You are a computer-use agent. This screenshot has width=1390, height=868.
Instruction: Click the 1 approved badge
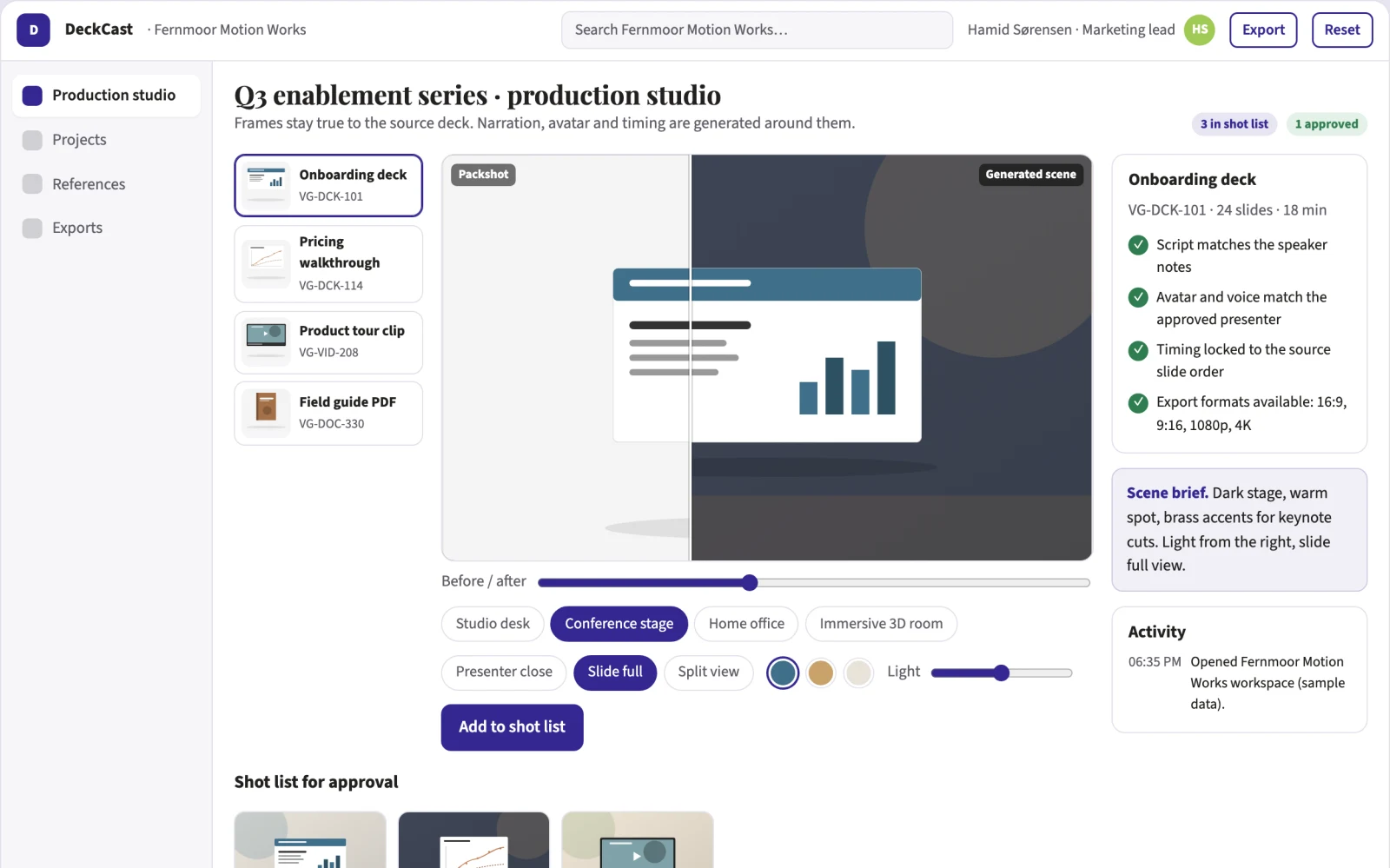pyautogui.click(x=1327, y=124)
